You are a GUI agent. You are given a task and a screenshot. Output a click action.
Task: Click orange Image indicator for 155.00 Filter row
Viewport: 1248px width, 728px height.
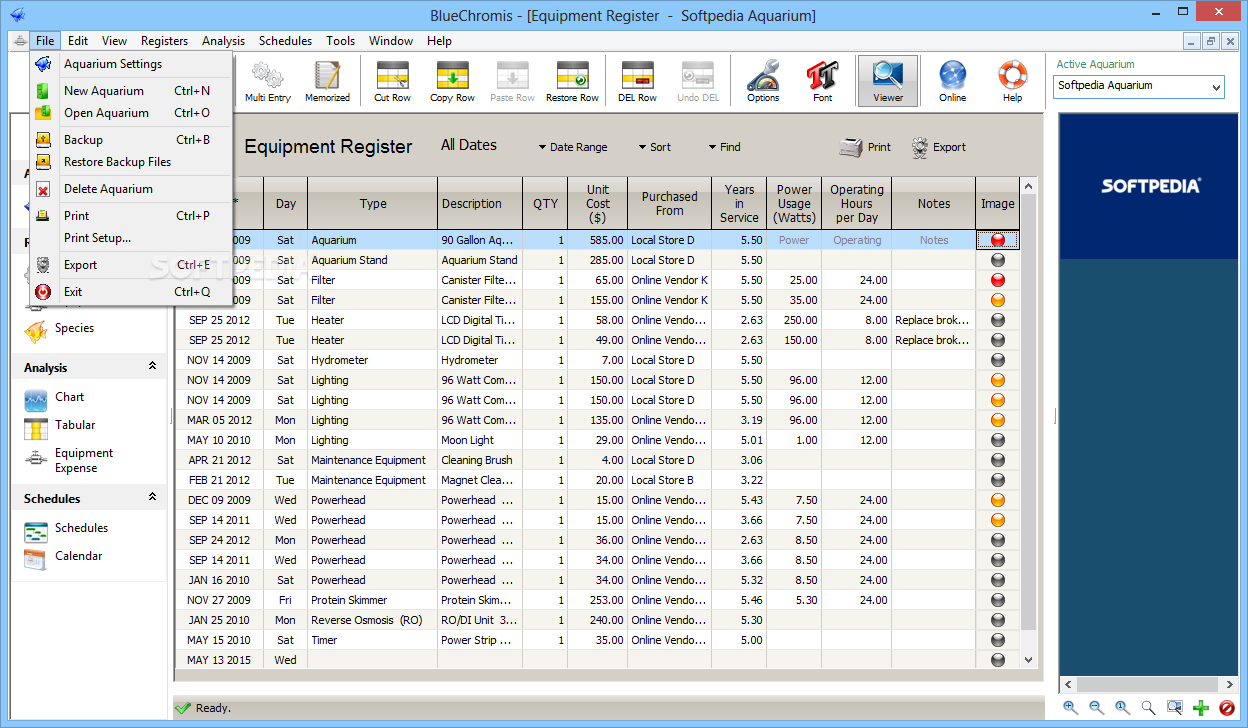point(997,300)
